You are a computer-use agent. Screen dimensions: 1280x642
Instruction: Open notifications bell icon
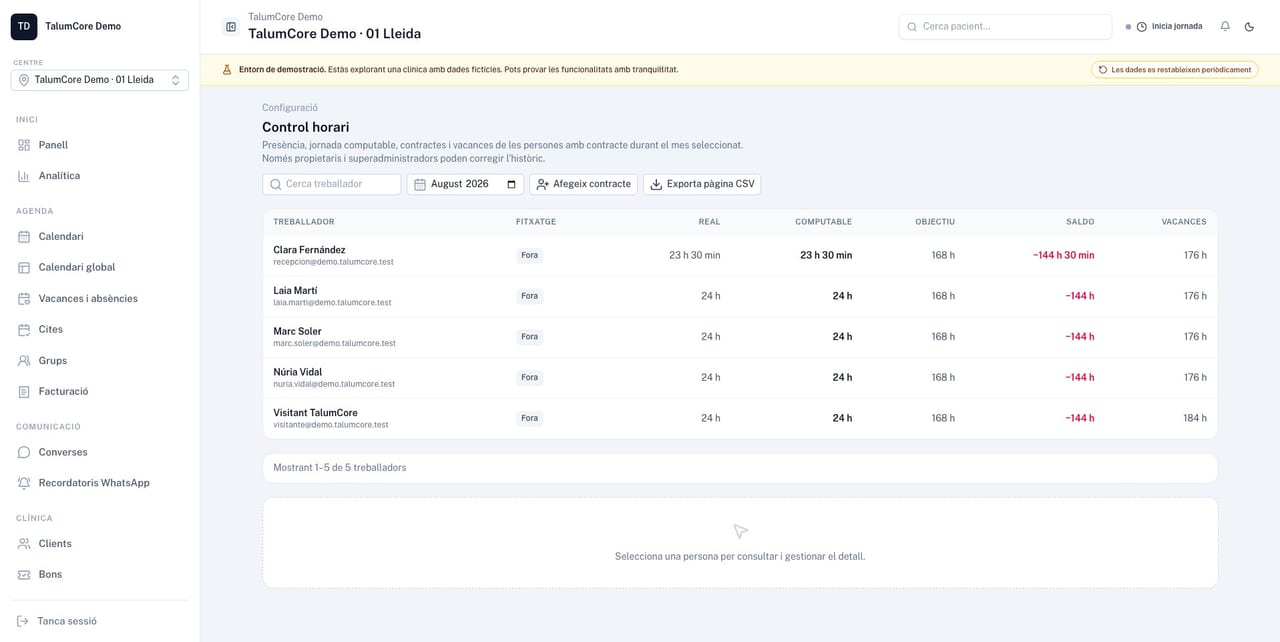(x=1225, y=27)
